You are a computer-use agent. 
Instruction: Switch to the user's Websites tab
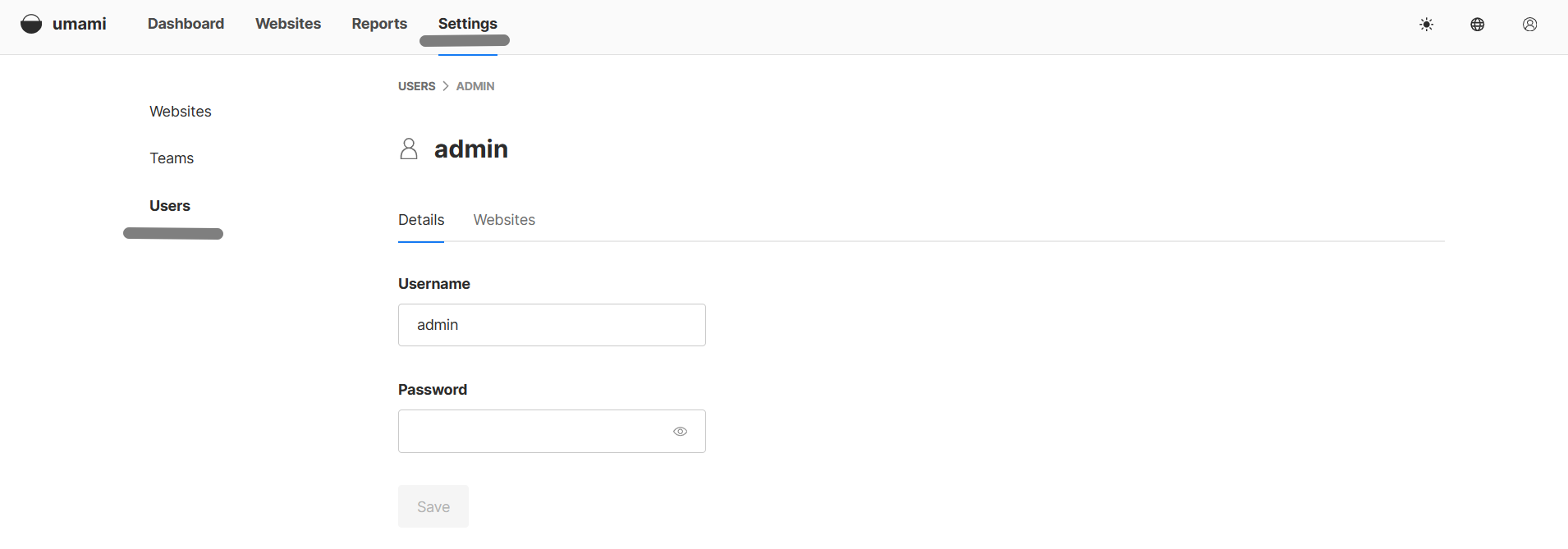point(504,220)
